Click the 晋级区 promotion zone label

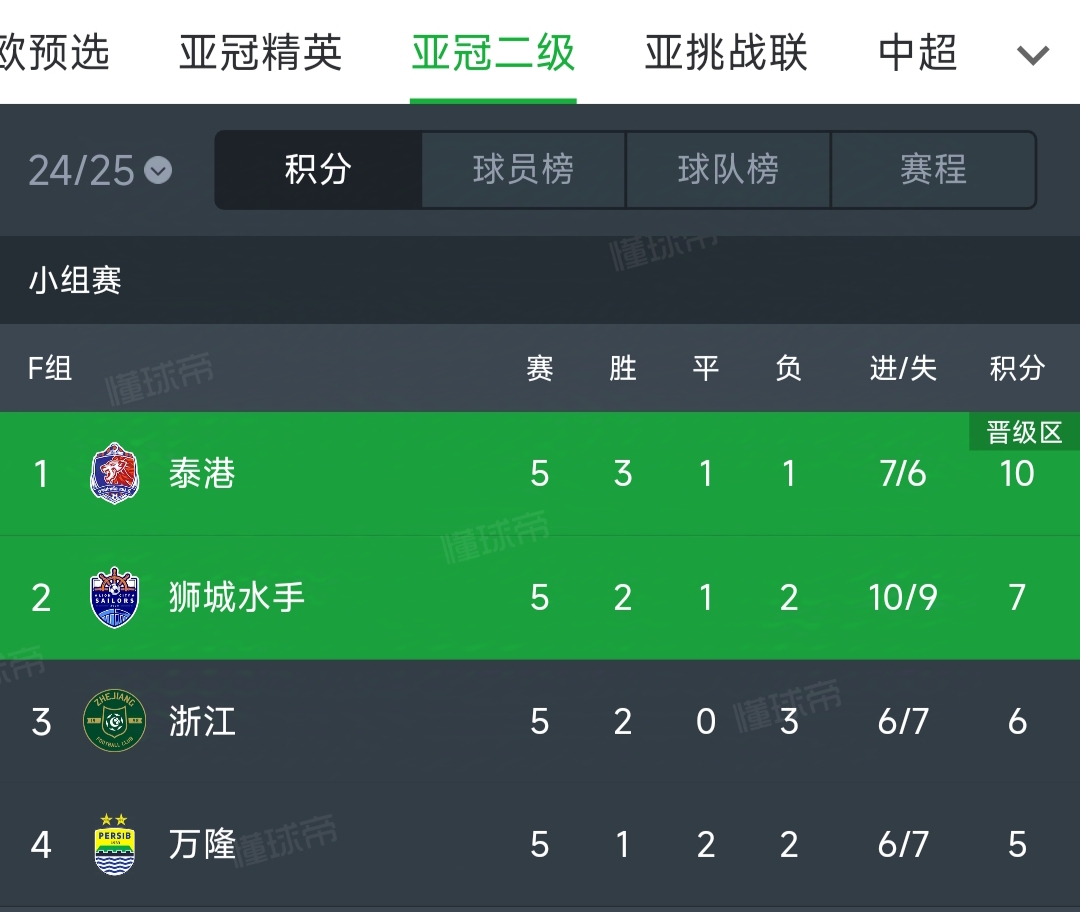click(1022, 431)
